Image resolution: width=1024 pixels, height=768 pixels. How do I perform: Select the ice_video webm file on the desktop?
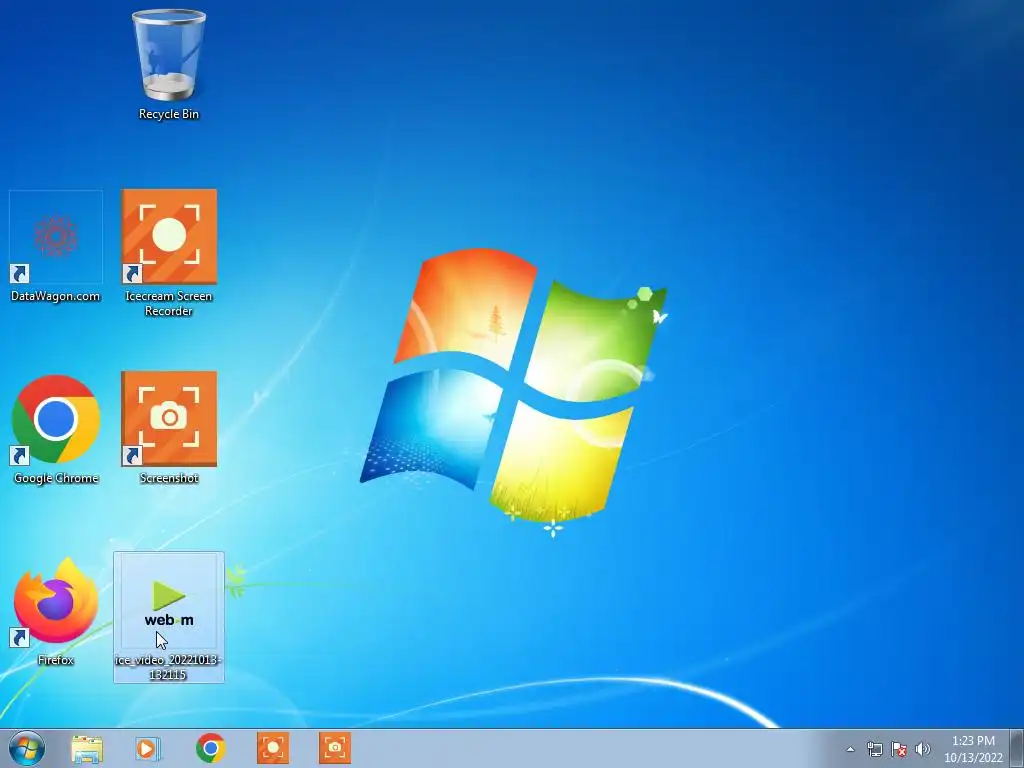[168, 617]
